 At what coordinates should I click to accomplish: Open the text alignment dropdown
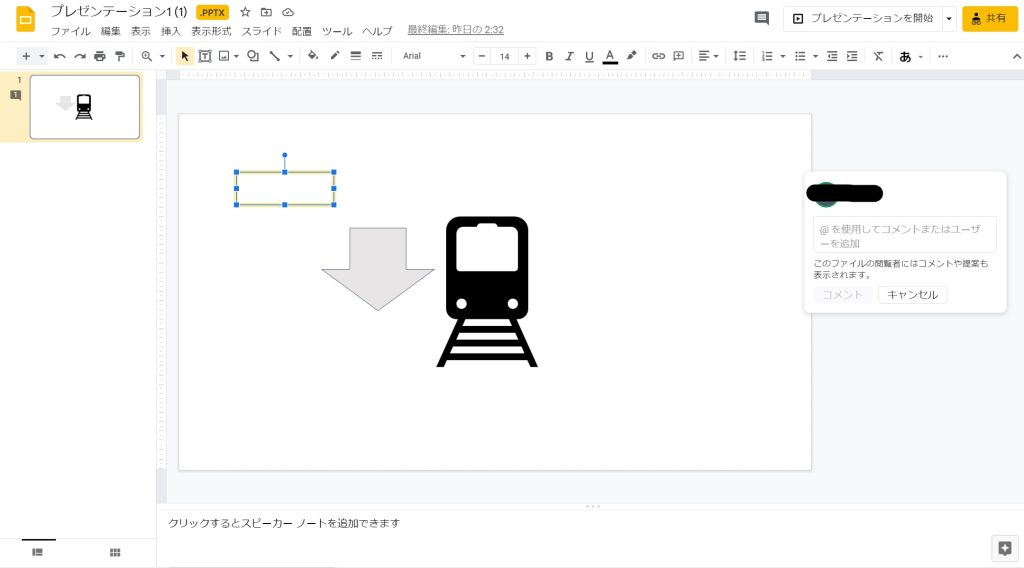(708, 56)
